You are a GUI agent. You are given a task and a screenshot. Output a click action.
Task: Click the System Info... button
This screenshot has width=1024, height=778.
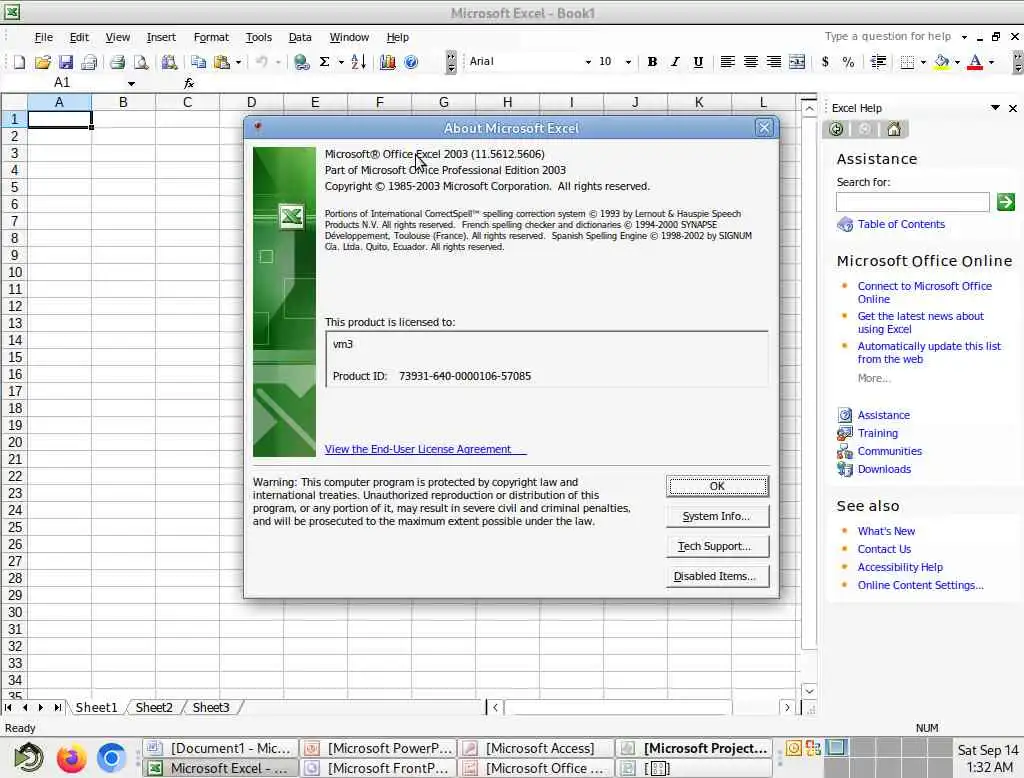click(x=717, y=516)
